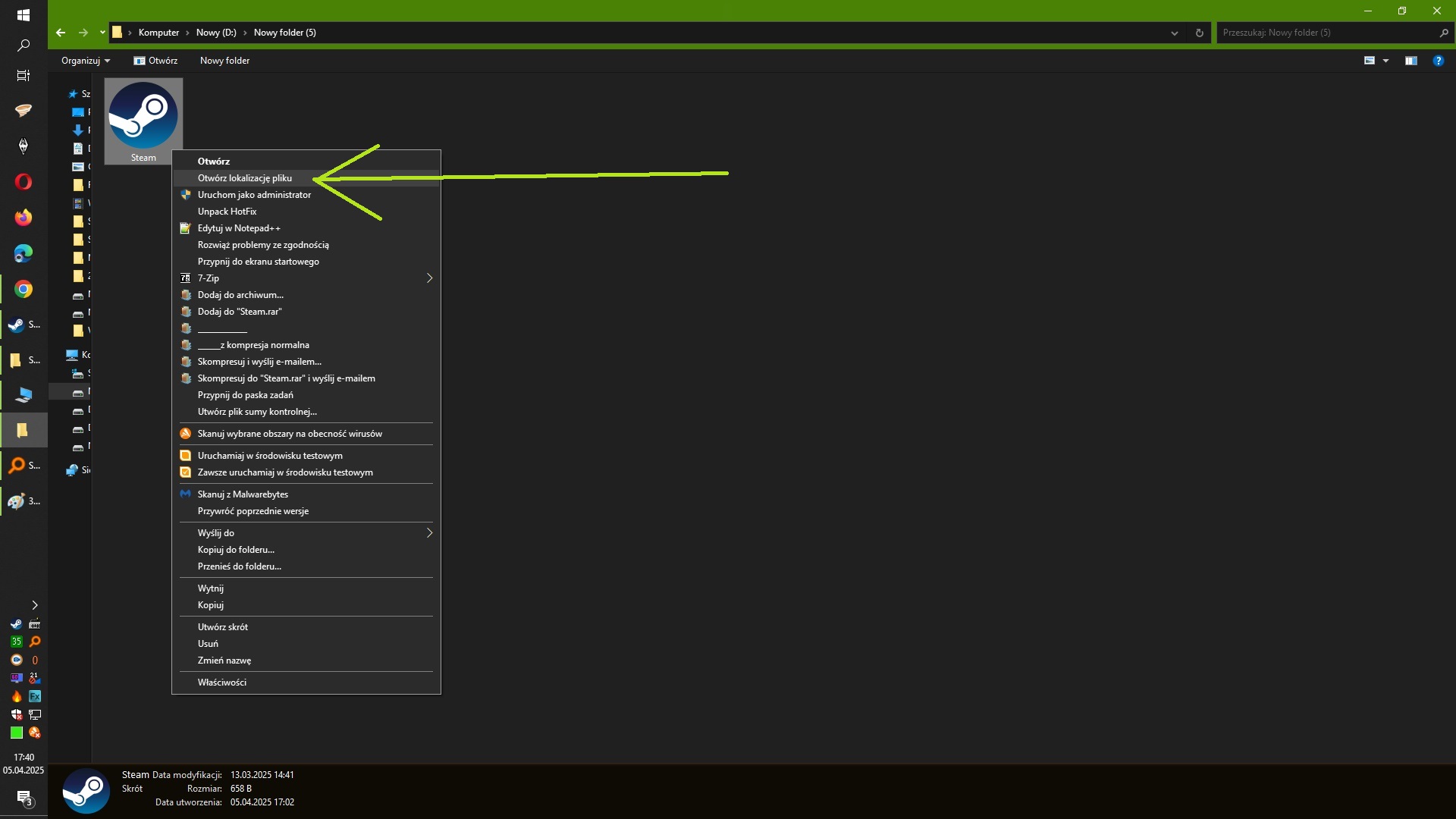1456x819 pixels.
Task: Click the Nowy folder toolbar button
Action: [224, 61]
